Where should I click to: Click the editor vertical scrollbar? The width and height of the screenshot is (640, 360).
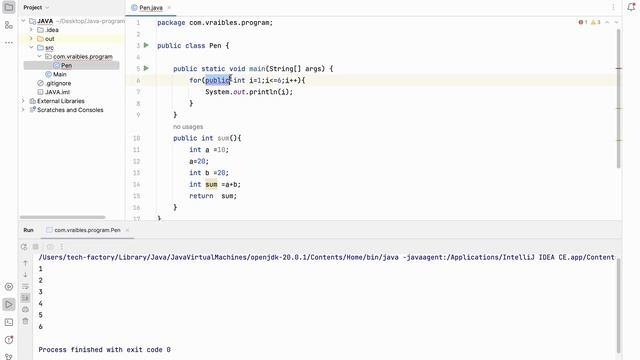618,98
